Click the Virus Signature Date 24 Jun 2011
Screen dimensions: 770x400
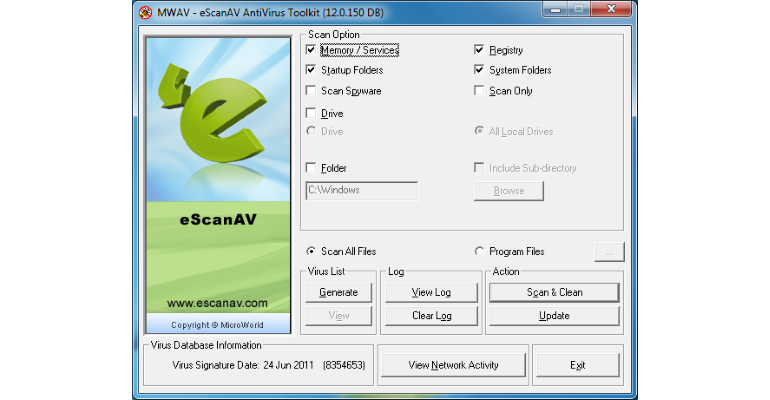[x=243, y=365]
